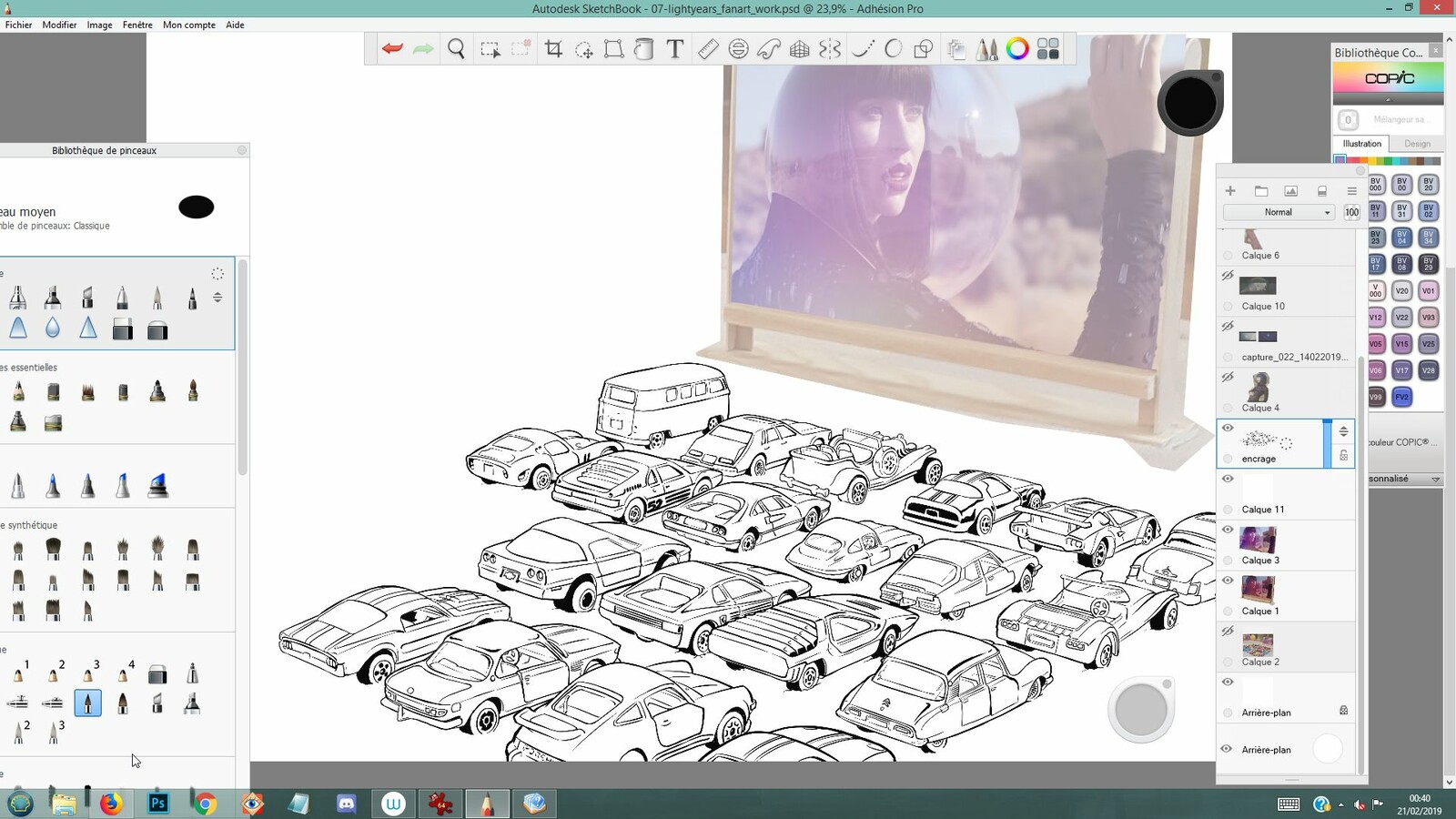Open the Fenêtre menu

point(137,25)
